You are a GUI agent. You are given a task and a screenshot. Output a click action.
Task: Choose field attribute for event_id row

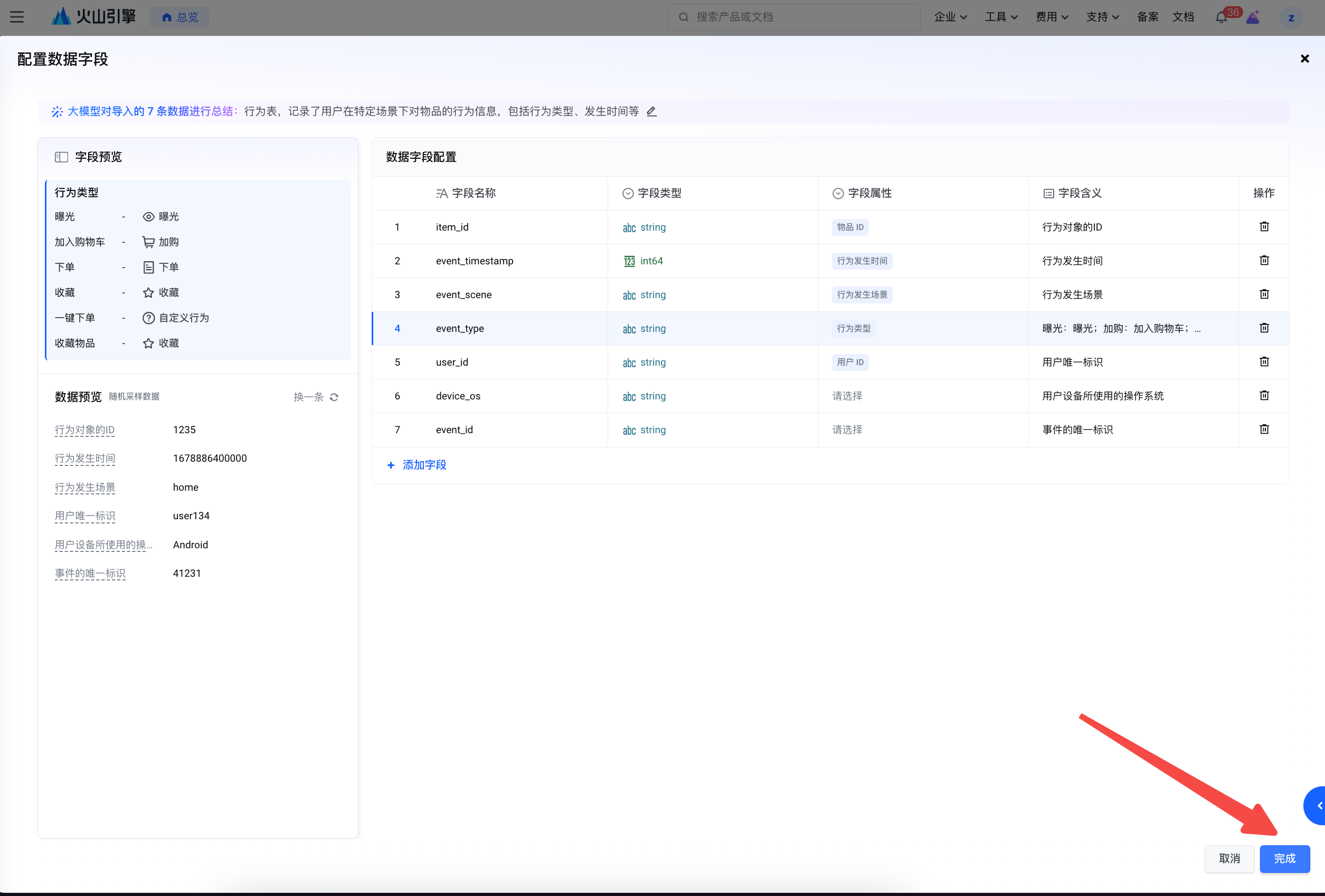point(847,430)
